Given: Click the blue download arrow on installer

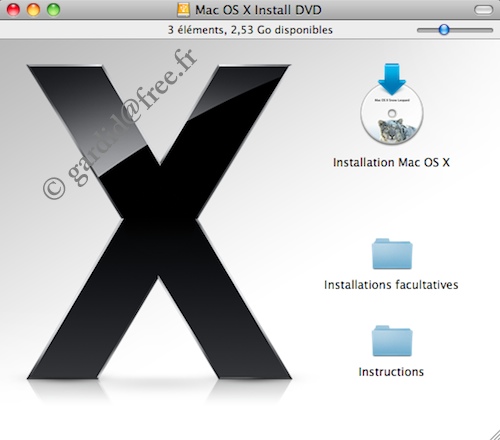Looking at the screenshot, I should click(x=392, y=79).
